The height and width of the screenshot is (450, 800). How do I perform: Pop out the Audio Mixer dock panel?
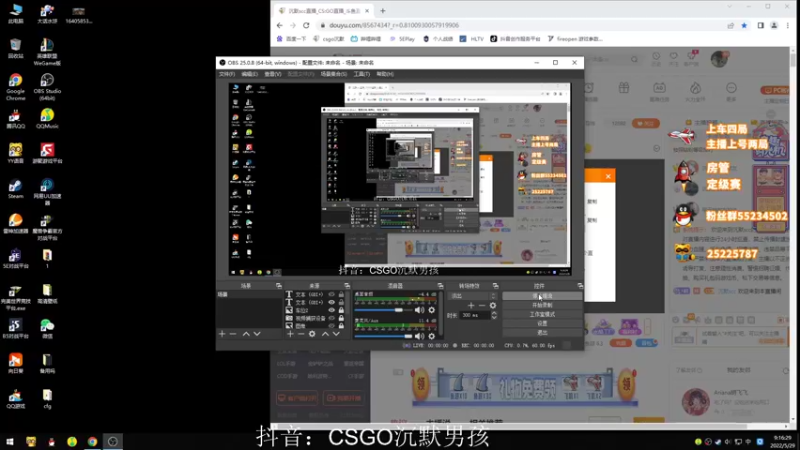440,286
